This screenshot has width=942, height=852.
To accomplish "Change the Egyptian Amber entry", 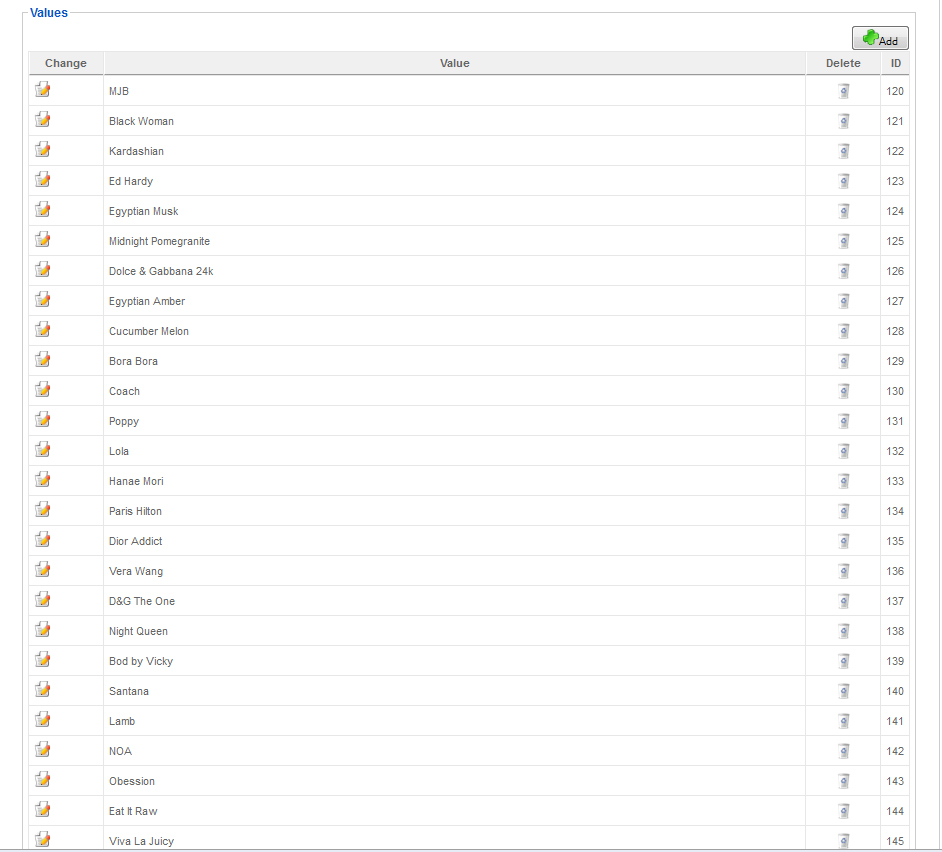I will tap(43, 300).
